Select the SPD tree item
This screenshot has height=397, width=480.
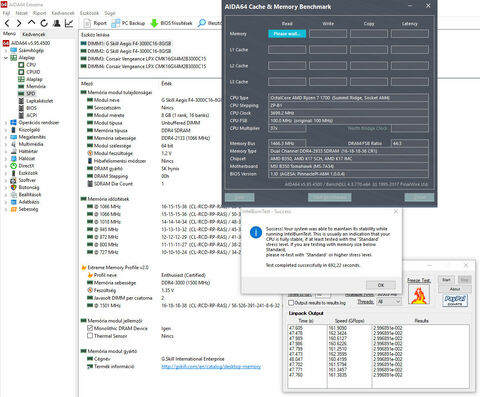point(31,94)
